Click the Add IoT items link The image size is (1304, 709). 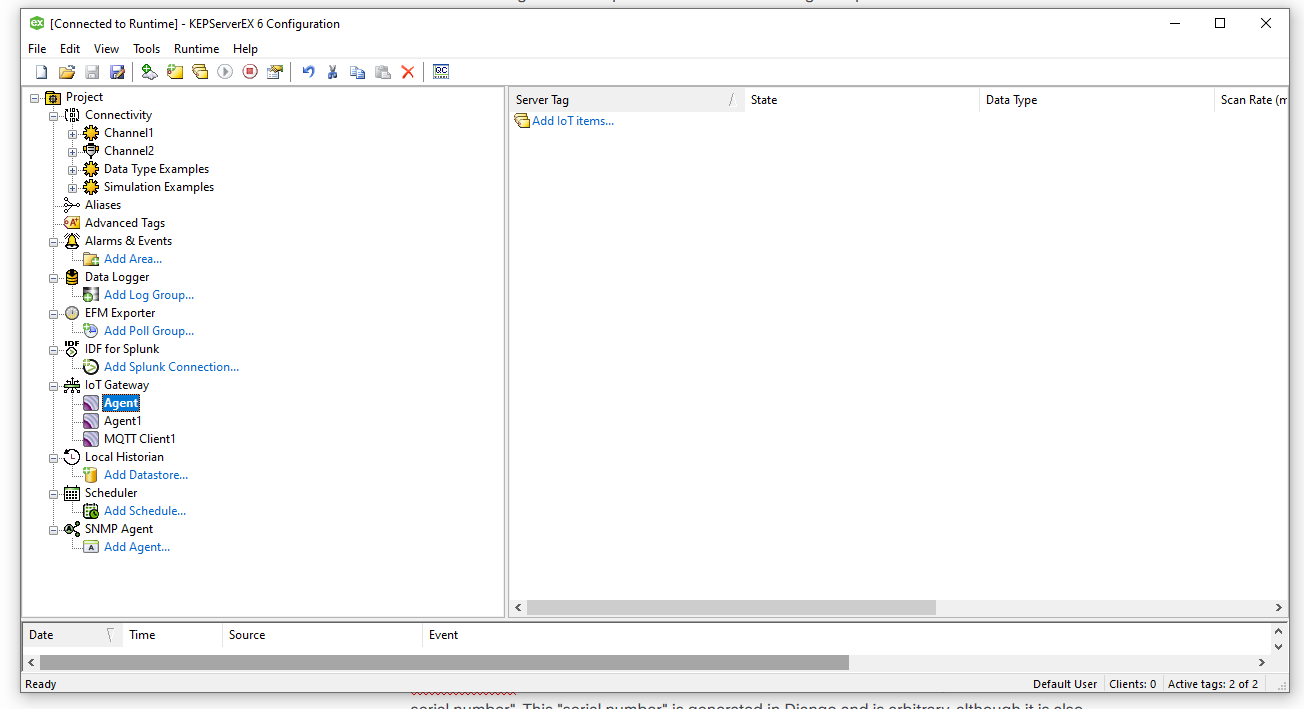coord(573,121)
